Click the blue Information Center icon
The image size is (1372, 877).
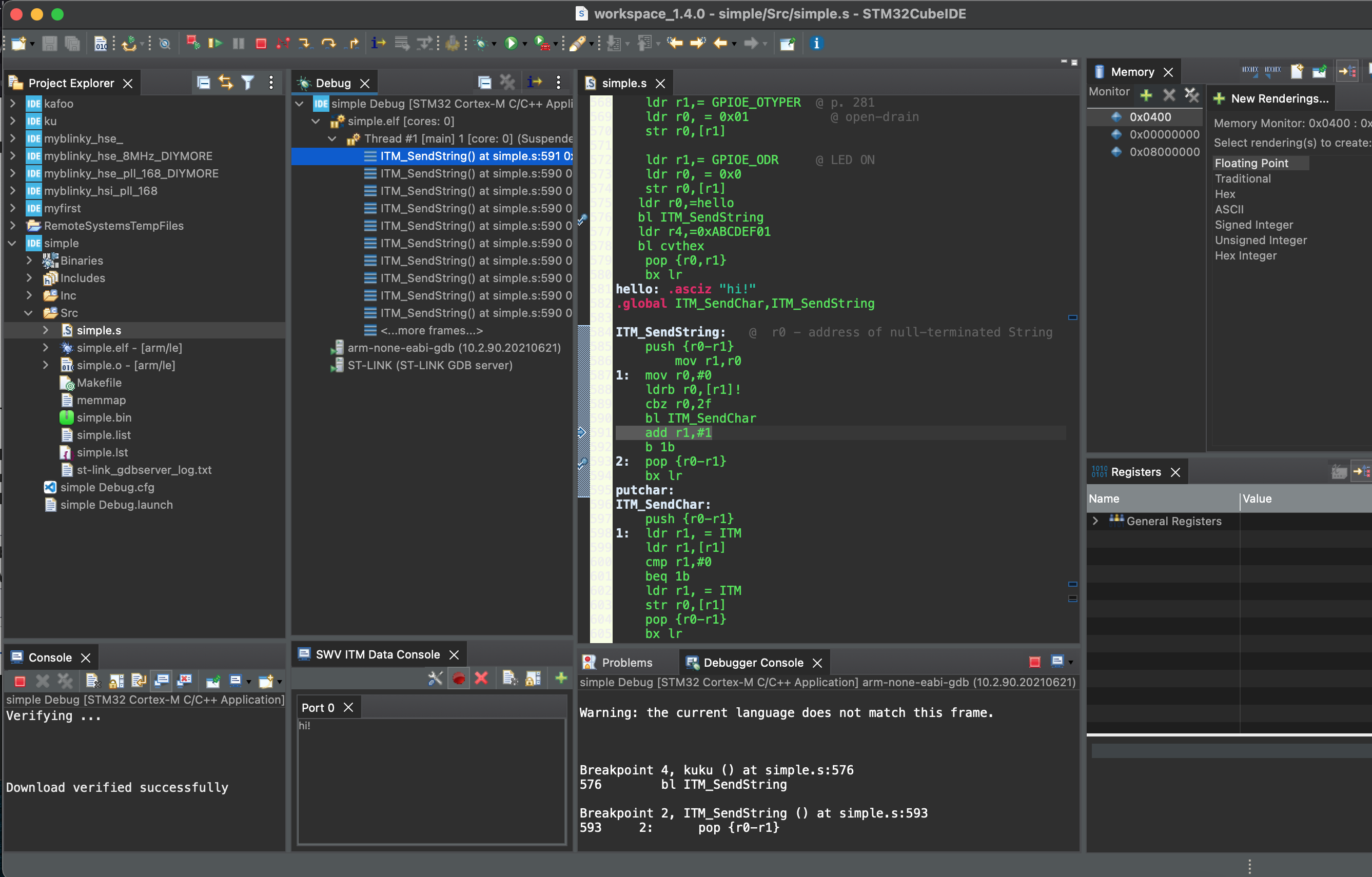[816, 43]
